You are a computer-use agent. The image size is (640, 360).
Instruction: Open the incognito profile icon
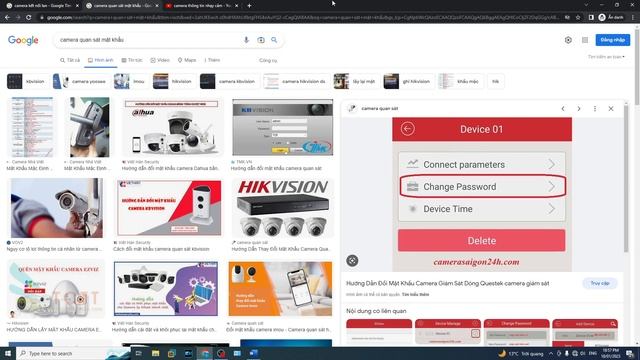coord(602,17)
